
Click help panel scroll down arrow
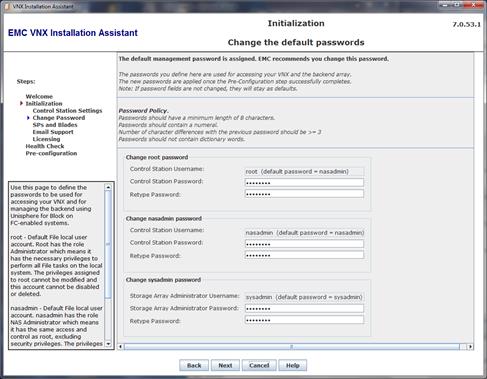point(108,344)
